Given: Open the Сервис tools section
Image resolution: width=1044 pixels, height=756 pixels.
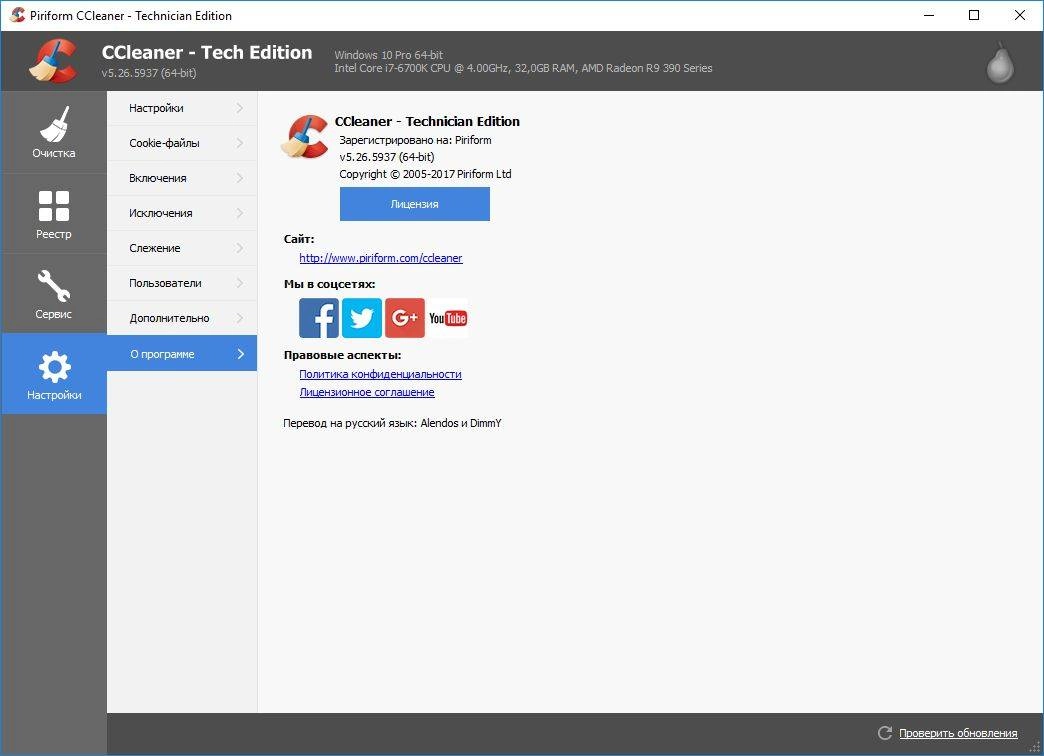Looking at the screenshot, I should [54, 294].
